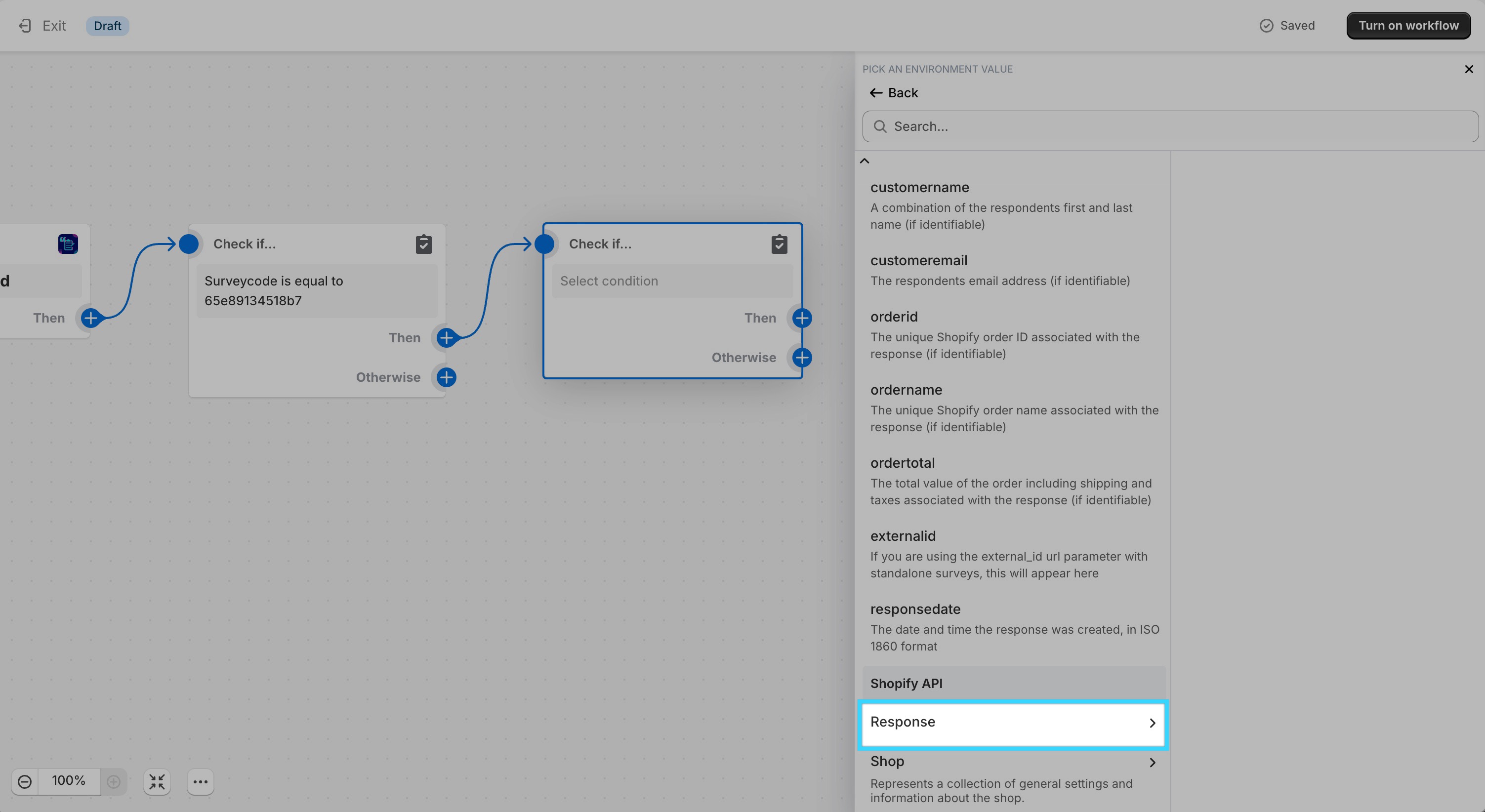Click the Saved checkmark icon
1485x812 pixels.
pos(1266,26)
